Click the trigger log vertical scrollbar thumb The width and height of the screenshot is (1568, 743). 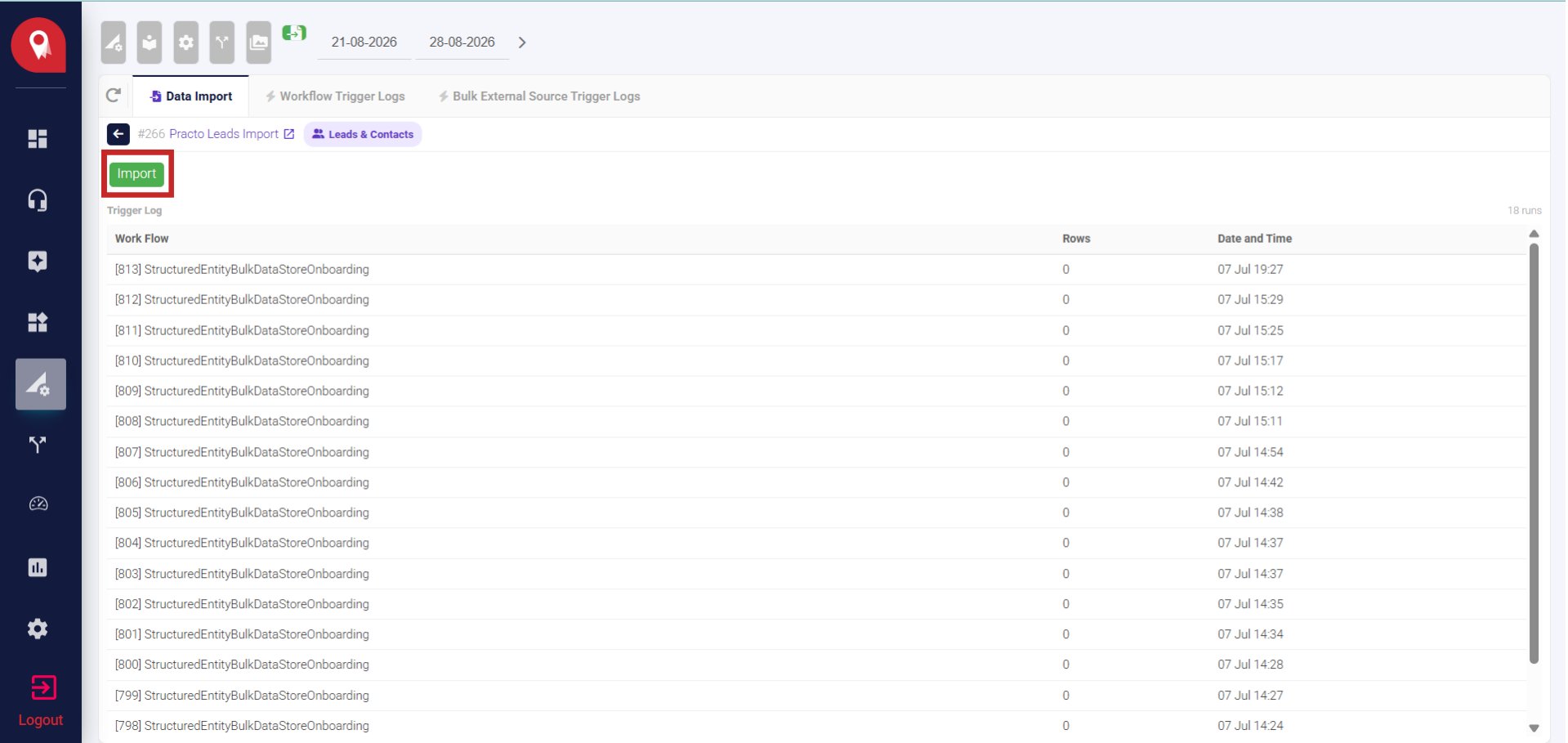pyautogui.click(x=1534, y=454)
